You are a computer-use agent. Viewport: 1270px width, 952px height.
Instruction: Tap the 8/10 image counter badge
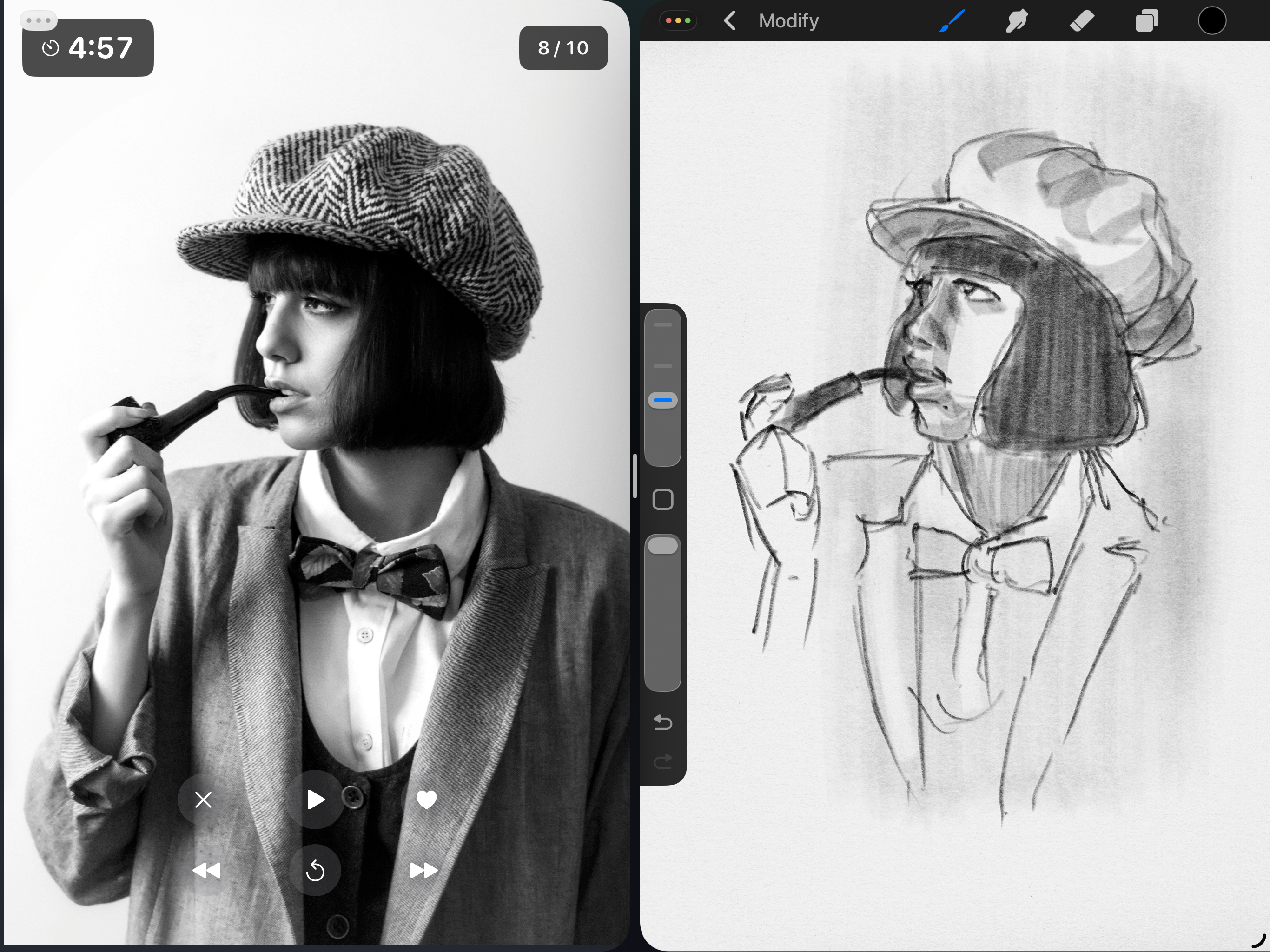pos(563,48)
